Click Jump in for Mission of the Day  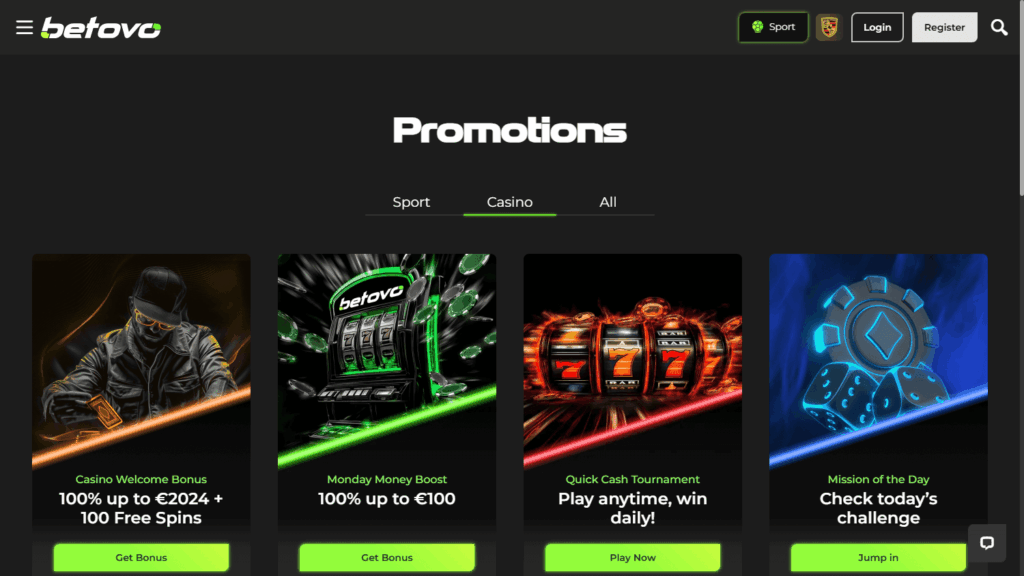point(878,558)
